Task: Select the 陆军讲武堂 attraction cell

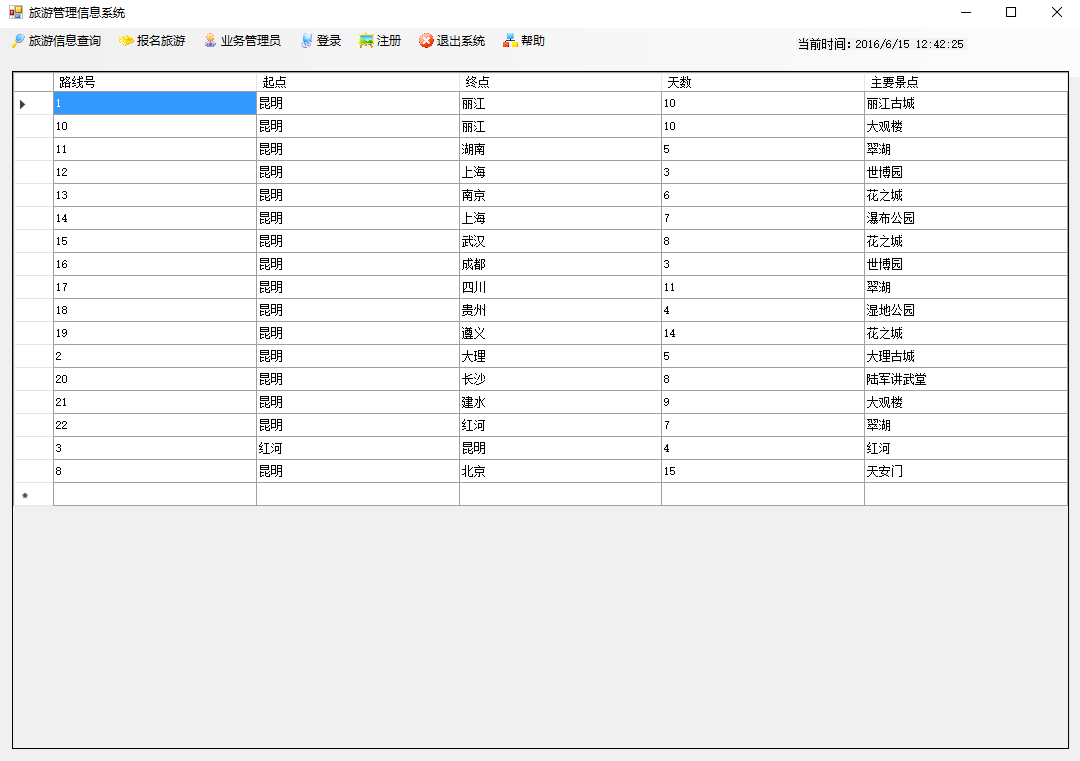Action: pyautogui.click(x=965, y=380)
